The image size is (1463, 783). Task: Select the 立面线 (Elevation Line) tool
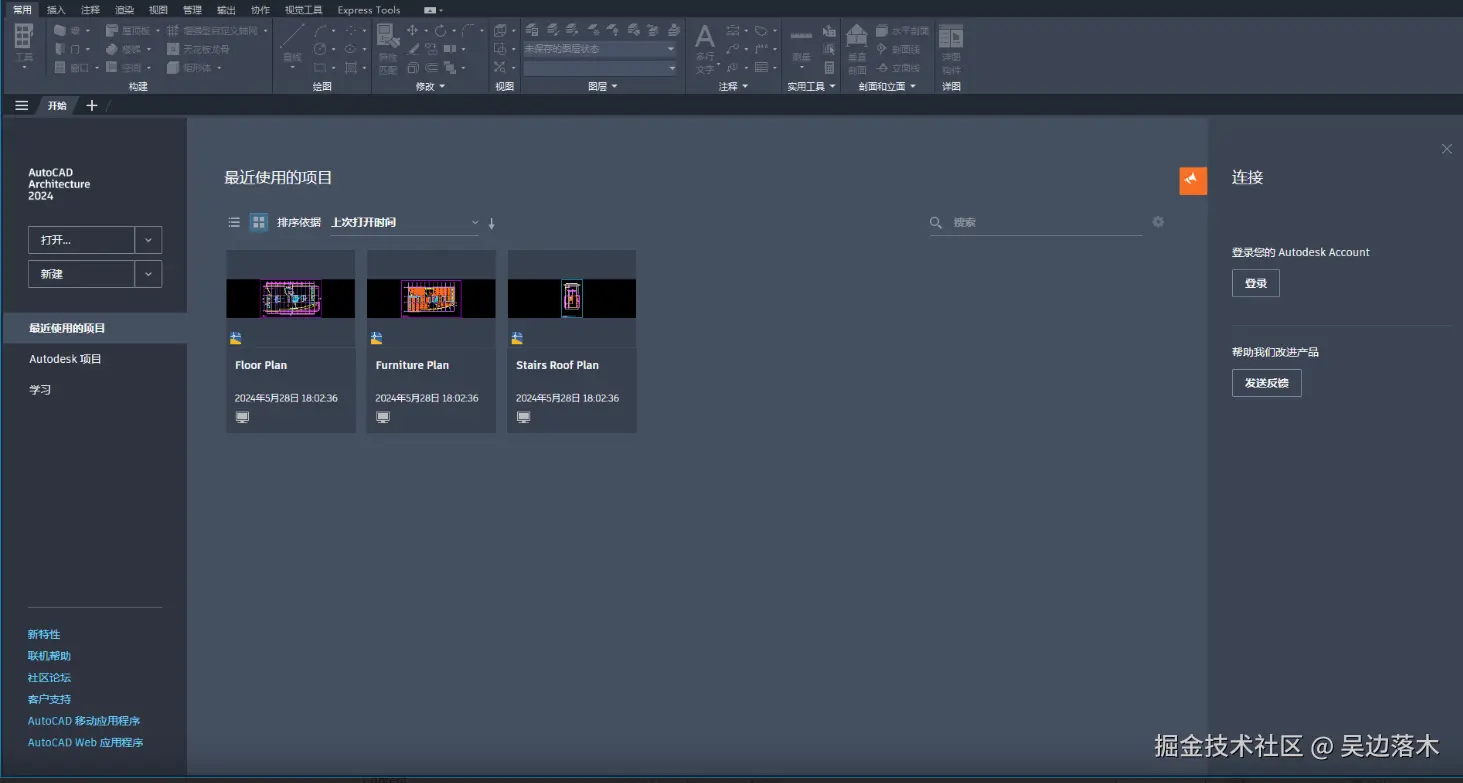[x=898, y=68]
